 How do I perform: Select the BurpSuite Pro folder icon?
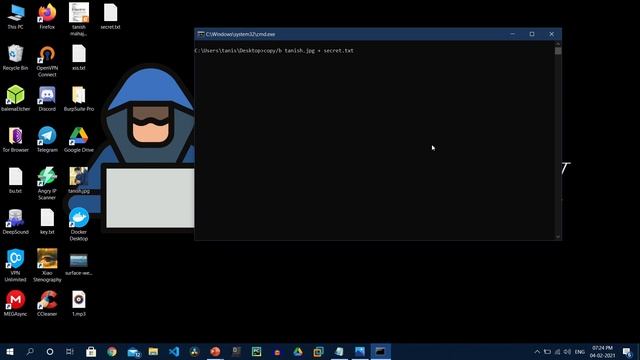click(79, 98)
